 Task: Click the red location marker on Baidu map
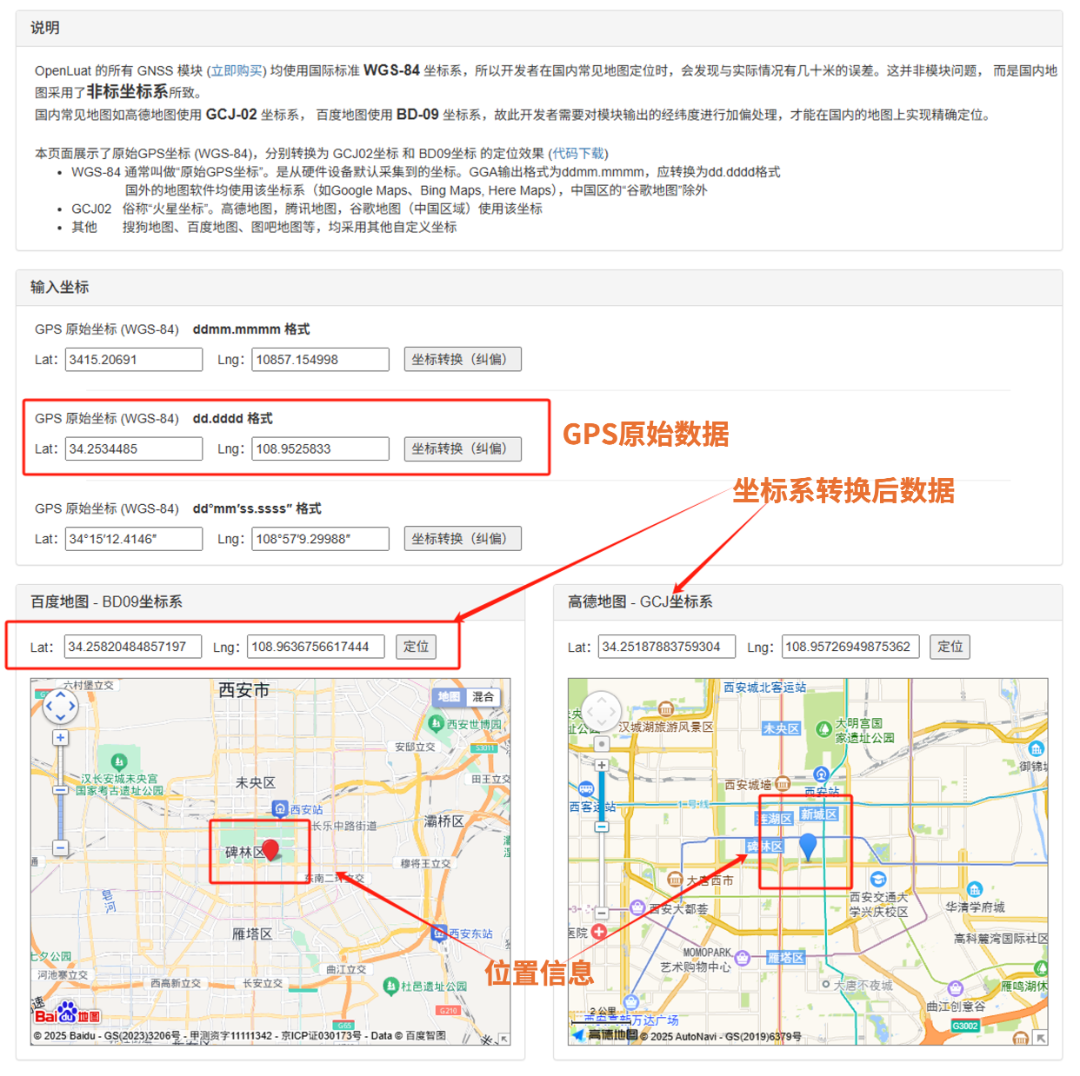click(x=271, y=849)
